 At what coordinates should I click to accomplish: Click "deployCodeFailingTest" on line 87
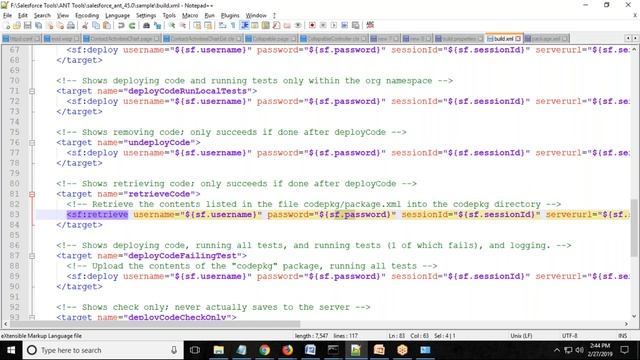[182, 256]
